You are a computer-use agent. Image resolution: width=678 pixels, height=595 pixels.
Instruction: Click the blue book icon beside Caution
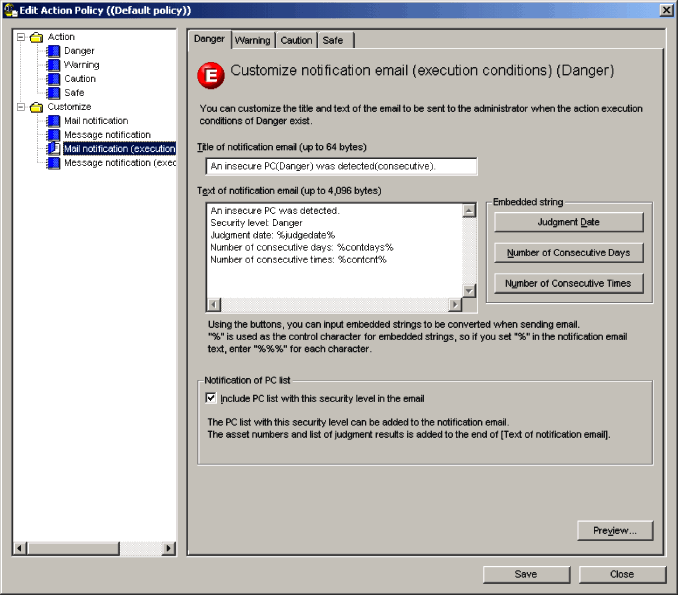coord(53,79)
